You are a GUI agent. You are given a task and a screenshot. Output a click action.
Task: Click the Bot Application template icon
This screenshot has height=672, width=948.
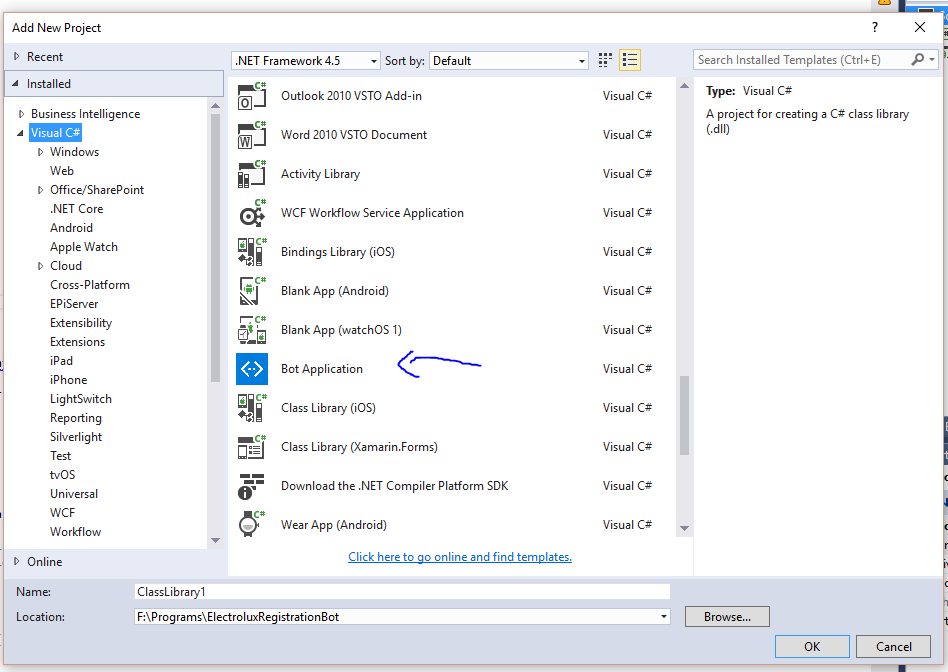click(x=252, y=369)
